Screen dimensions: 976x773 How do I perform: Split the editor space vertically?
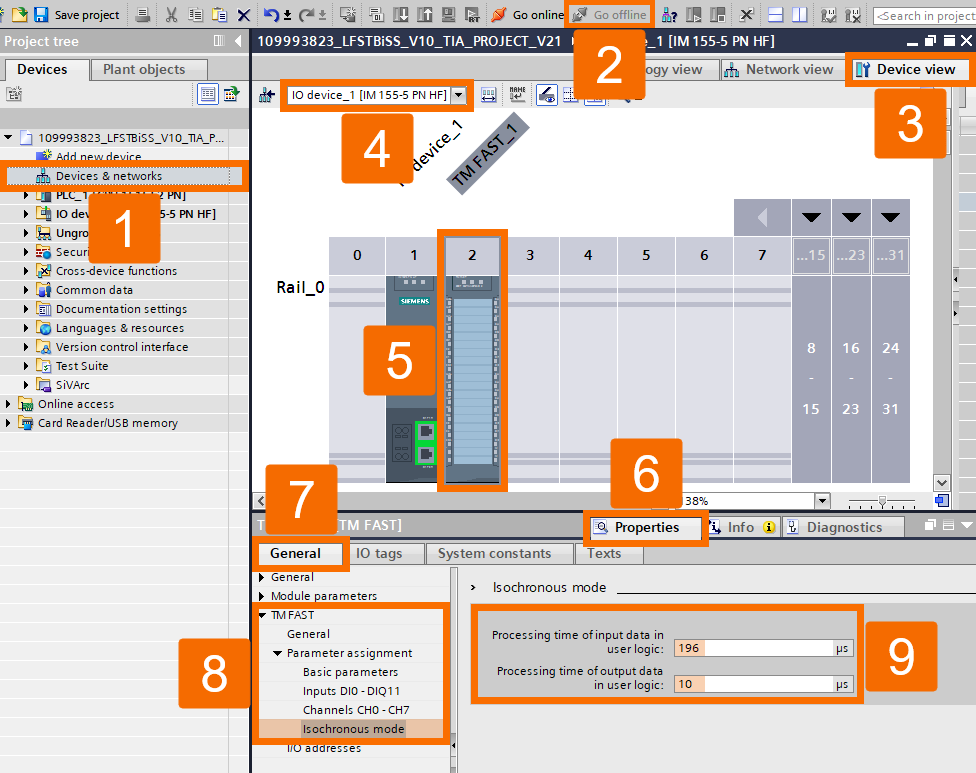tap(799, 14)
